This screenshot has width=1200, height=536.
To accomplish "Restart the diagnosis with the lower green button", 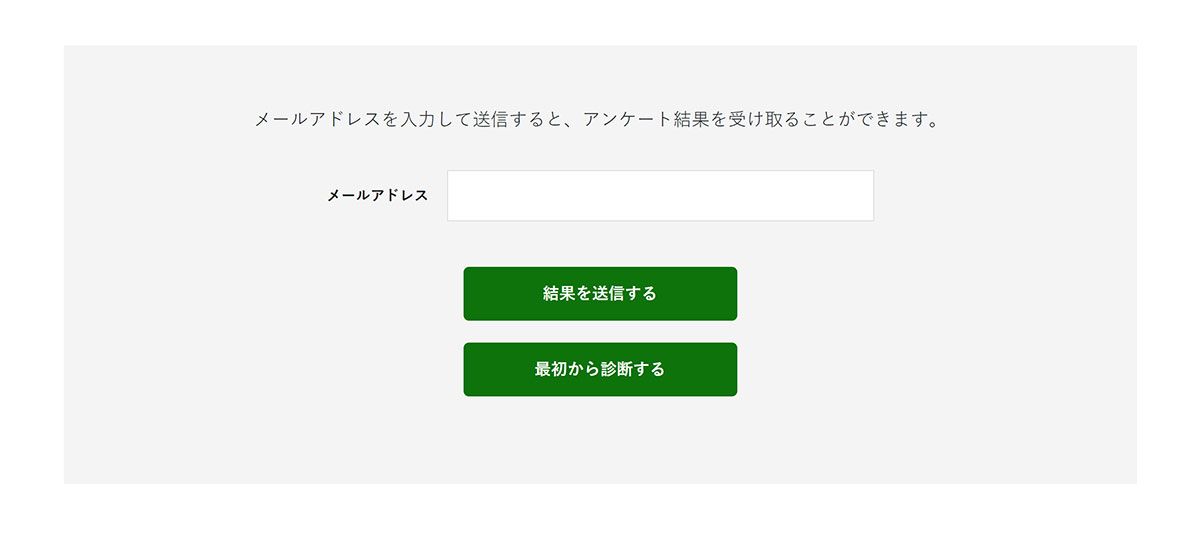I will [x=600, y=369].
